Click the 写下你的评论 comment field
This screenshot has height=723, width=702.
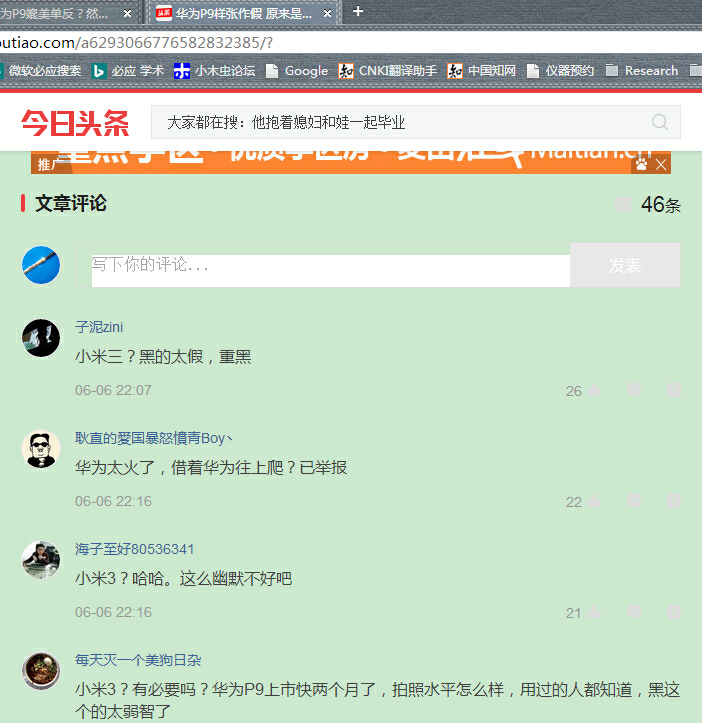point(323,265)
